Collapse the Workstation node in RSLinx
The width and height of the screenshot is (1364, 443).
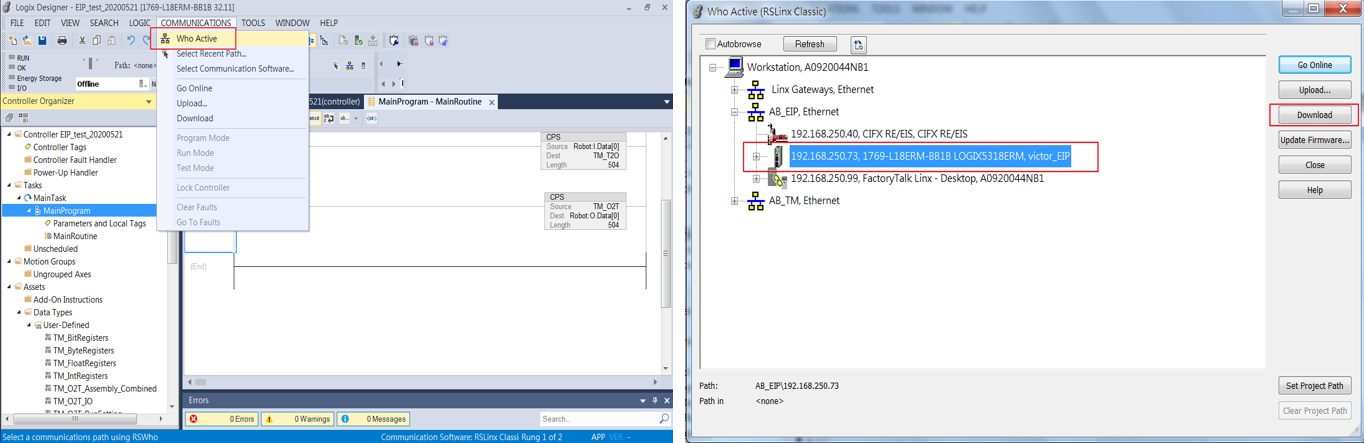[713, 68]
